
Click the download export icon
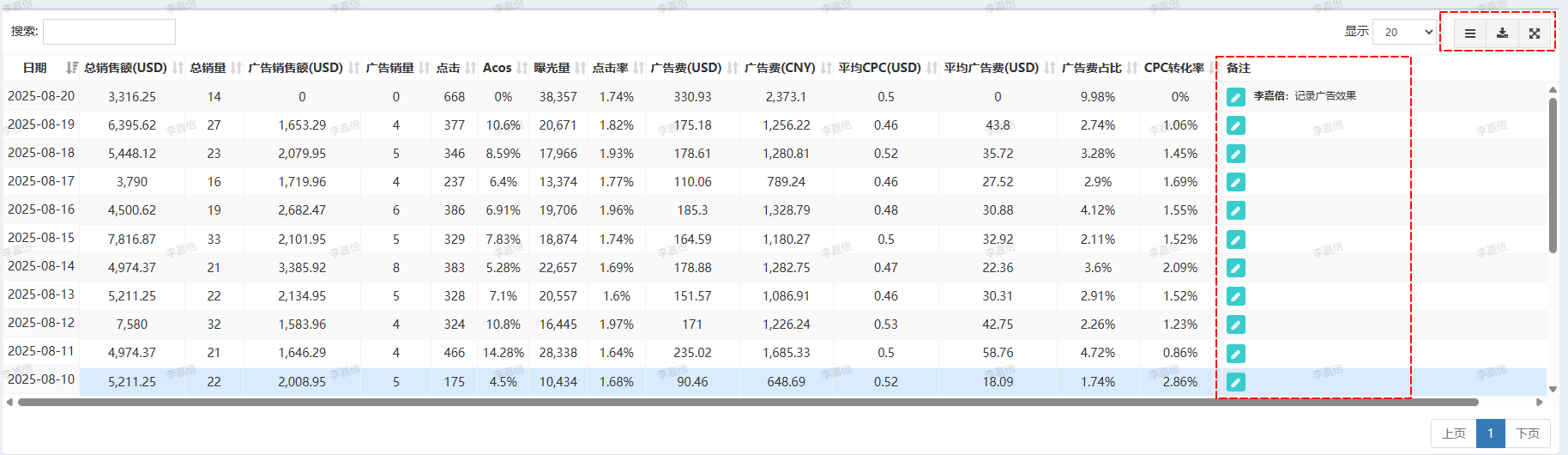click(1502, 33)
